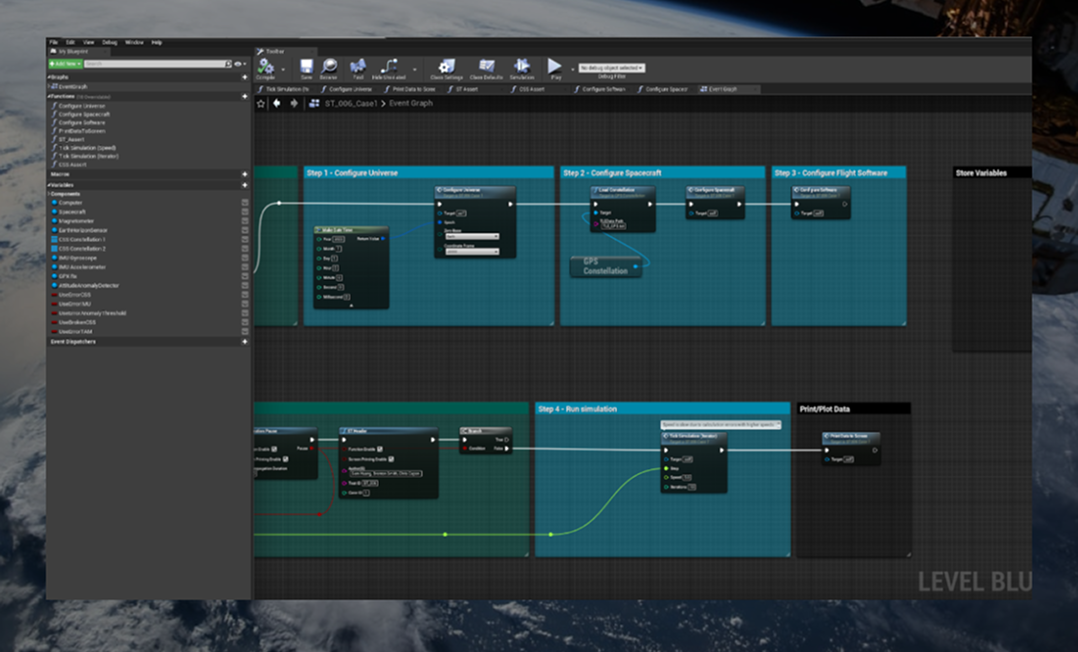Click the favorite star icon in graph

click(x=262, y=103)
